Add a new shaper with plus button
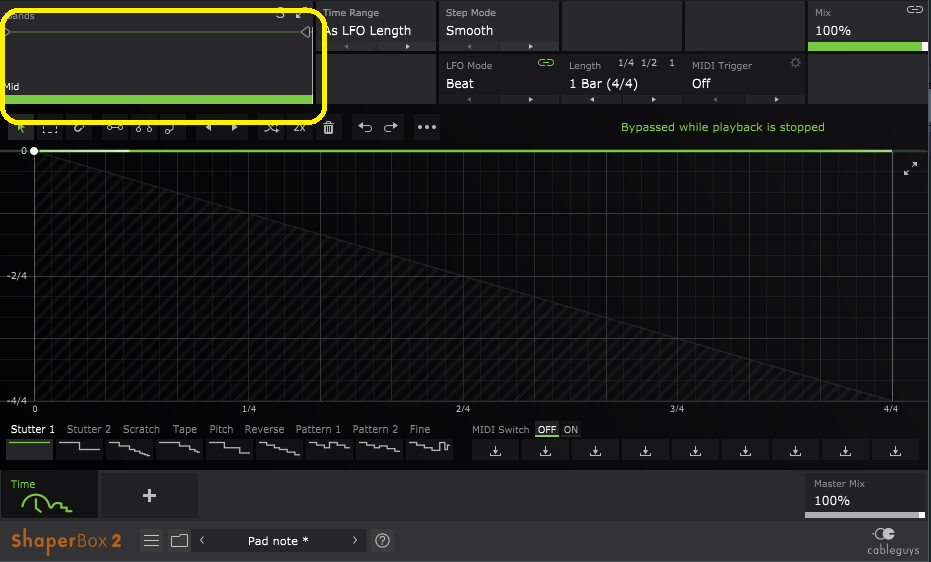The height and width of the screenshot is (562, 931). tap(149, 496)
